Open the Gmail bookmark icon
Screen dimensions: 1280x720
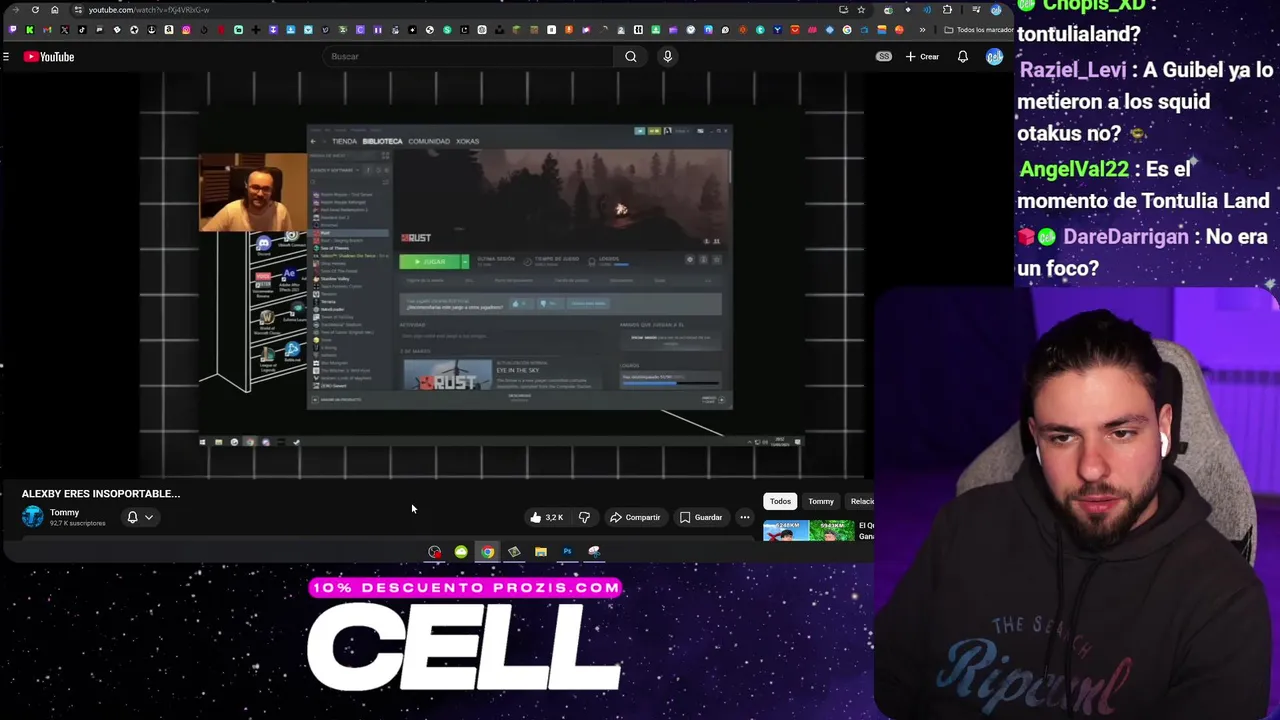[x=47, y=30]
